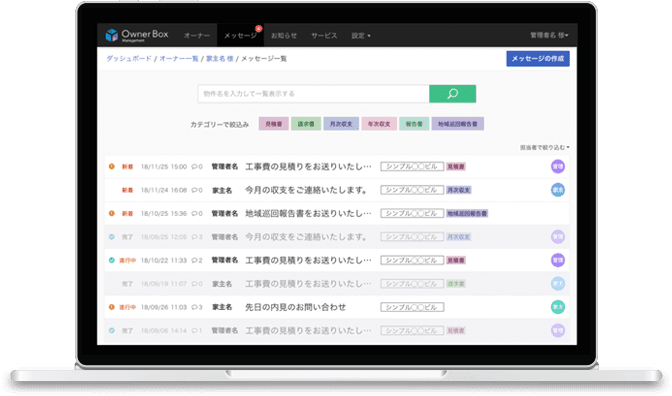Click 月次収支 tag on 18/11/24 16:08 row
Viewport: 672px width, 396px height.
coord(459,190)
